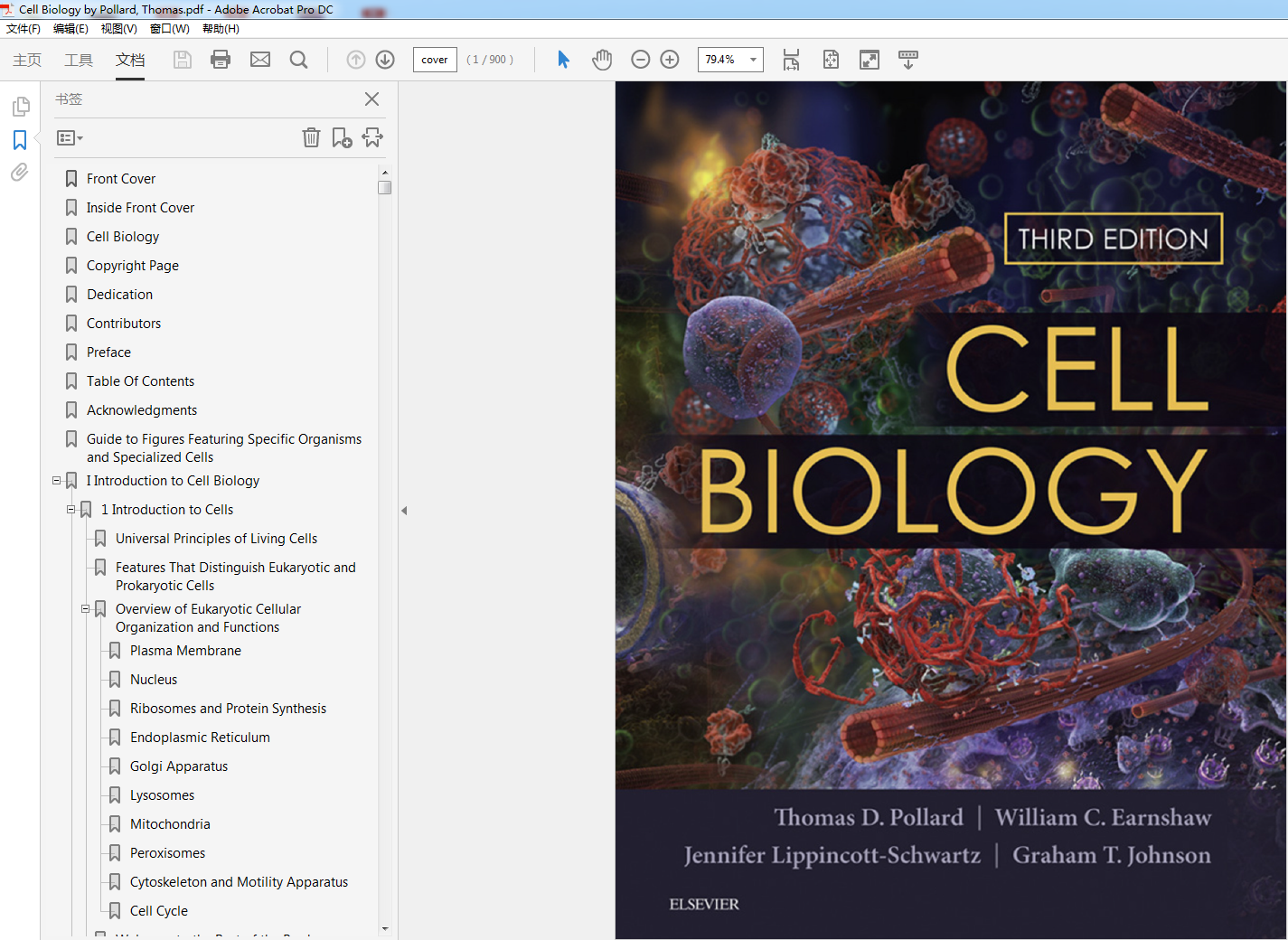Open Attachments paperclip panel

point(20,172)
